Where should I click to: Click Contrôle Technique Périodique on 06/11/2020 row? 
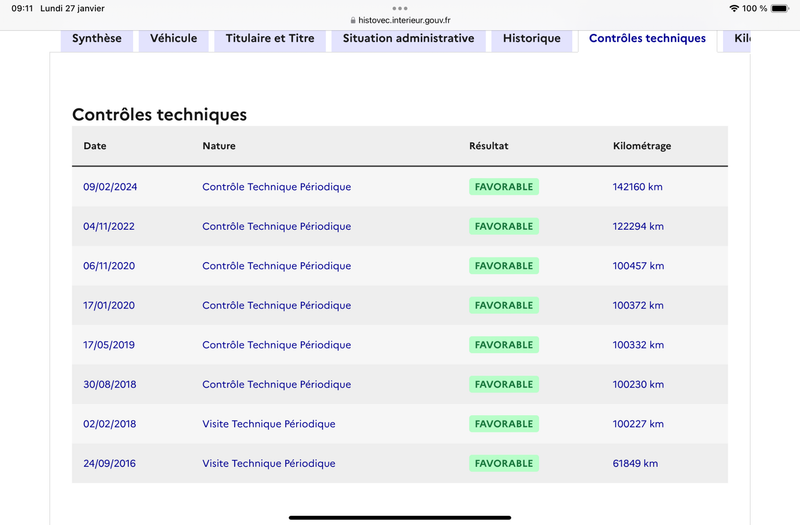pos(277,266)
